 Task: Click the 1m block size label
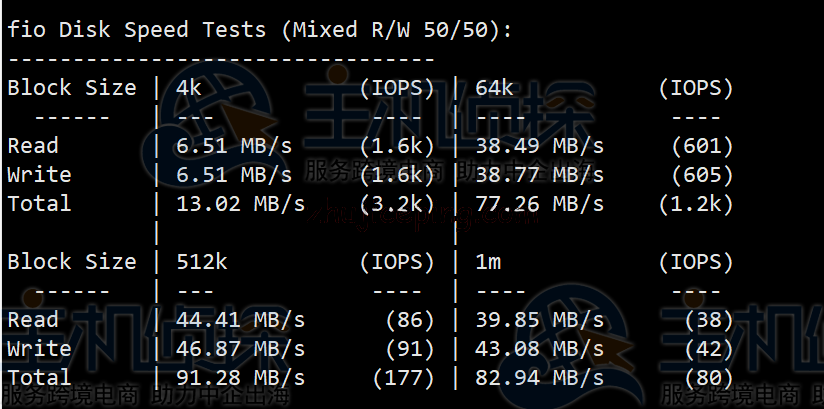pyautogui.click(x=488, y=261)
